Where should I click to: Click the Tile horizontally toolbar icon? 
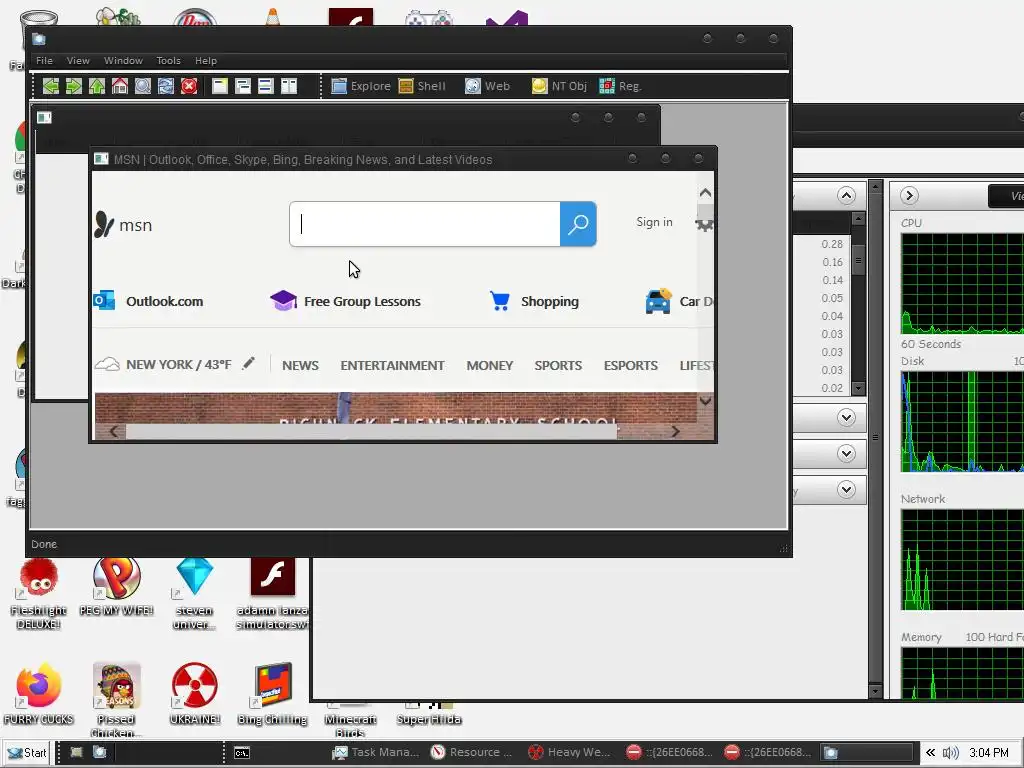(266, 86)
